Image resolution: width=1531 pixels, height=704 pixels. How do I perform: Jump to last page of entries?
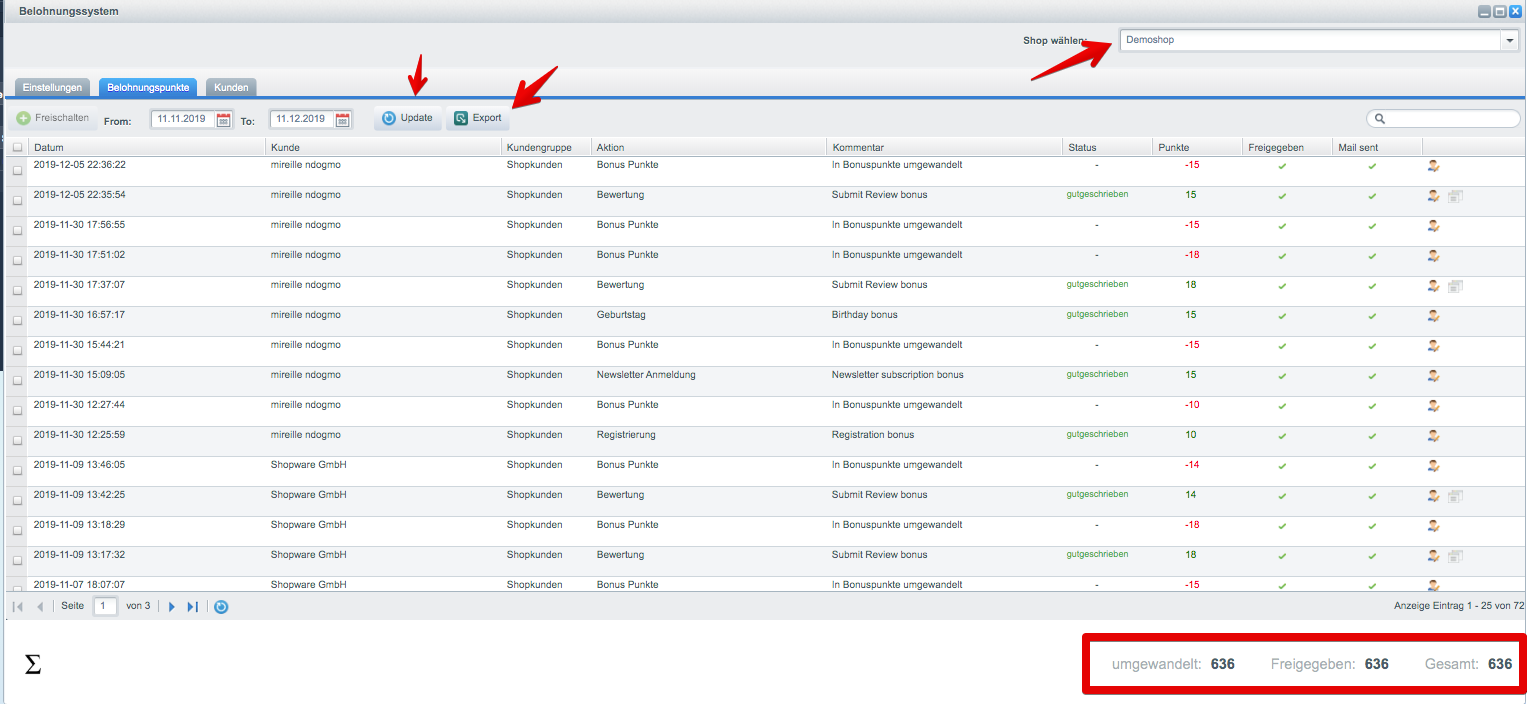point(193,606)
